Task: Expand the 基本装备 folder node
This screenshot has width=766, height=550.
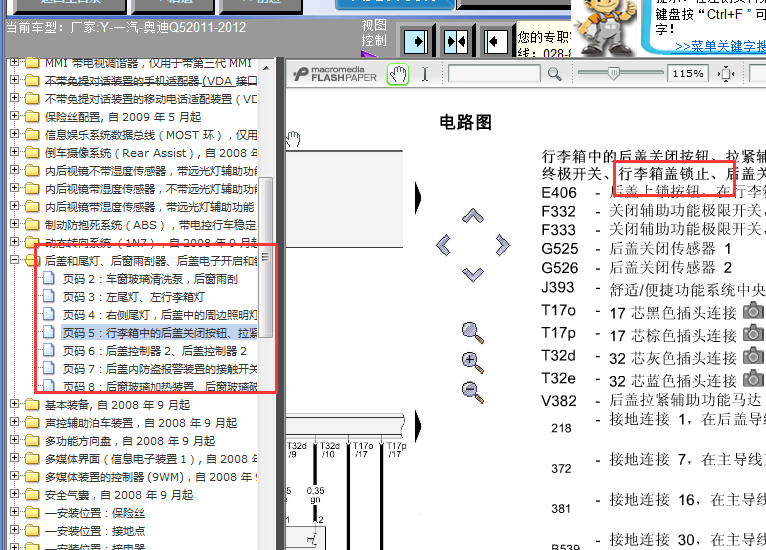Action: [x=15, y=404]
